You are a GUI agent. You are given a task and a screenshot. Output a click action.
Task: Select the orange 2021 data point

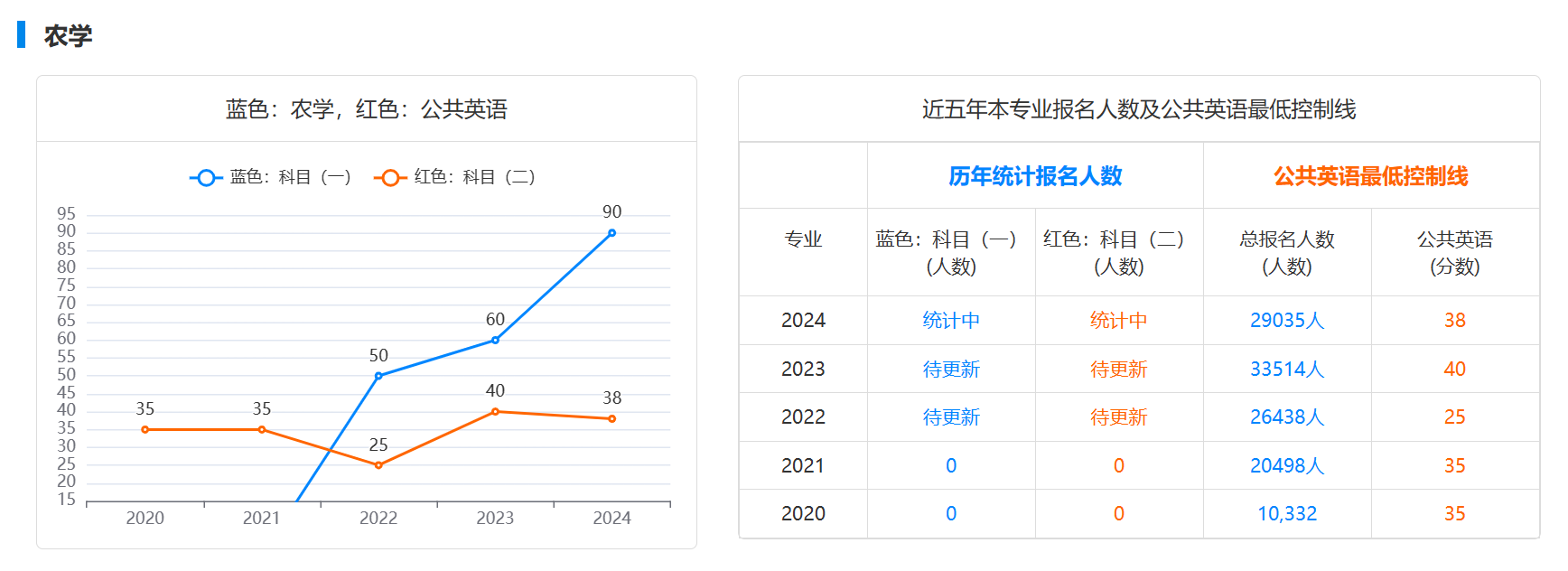point(262,430)
